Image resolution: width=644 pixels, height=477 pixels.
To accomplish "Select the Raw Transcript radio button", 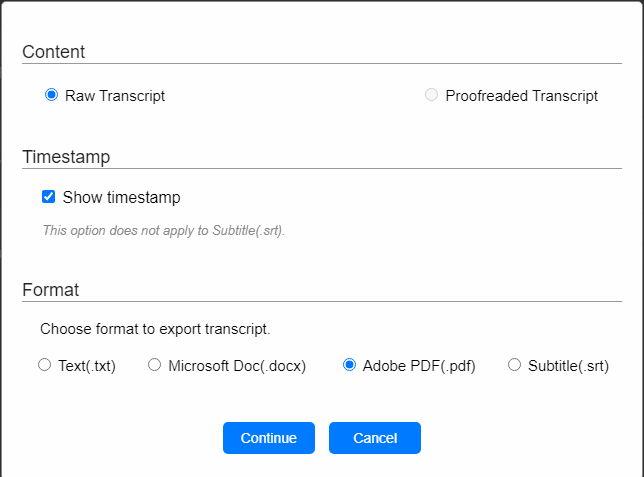I will coord(51,95).
